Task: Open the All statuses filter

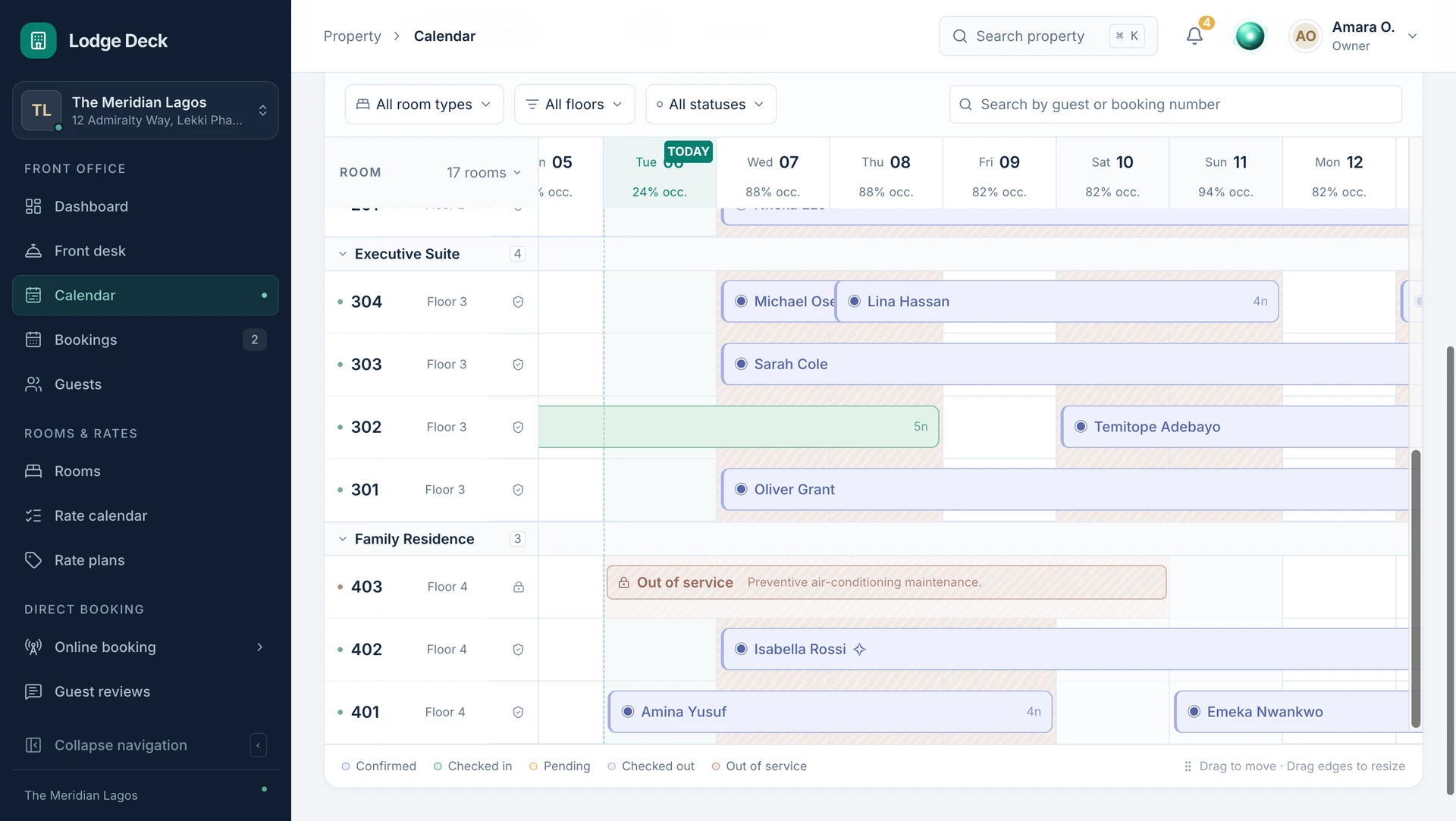Action: click(711, 105)
